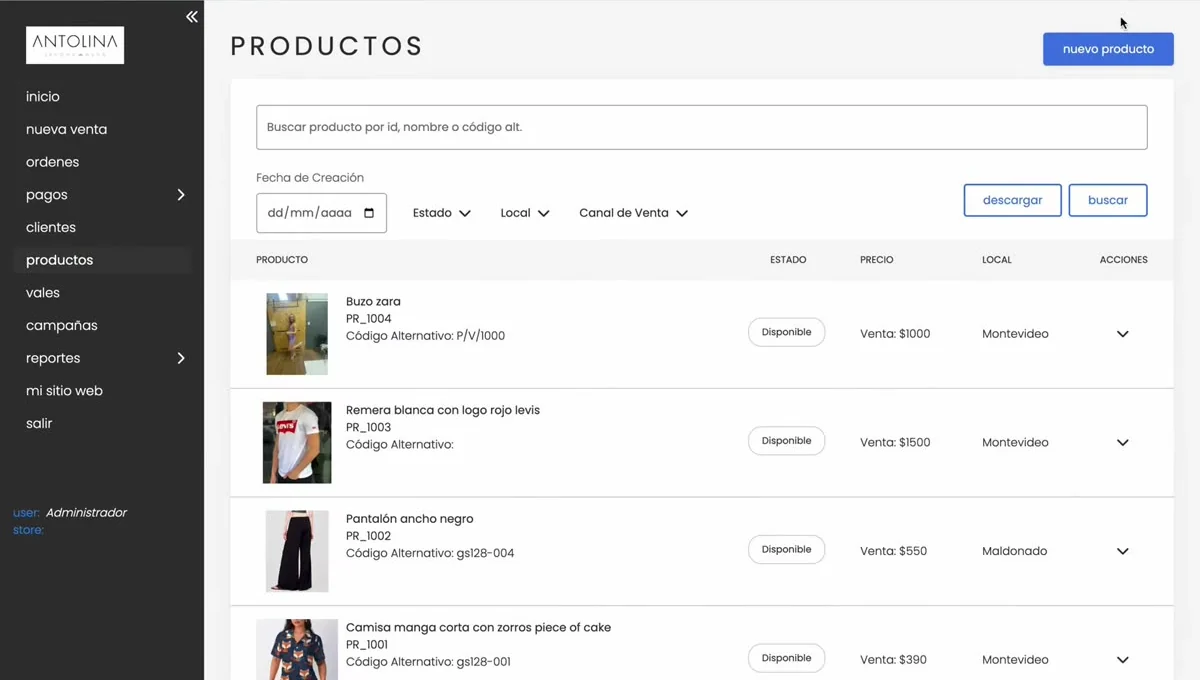
Task: Click product id PR_1004
Action: click(369, 319)
